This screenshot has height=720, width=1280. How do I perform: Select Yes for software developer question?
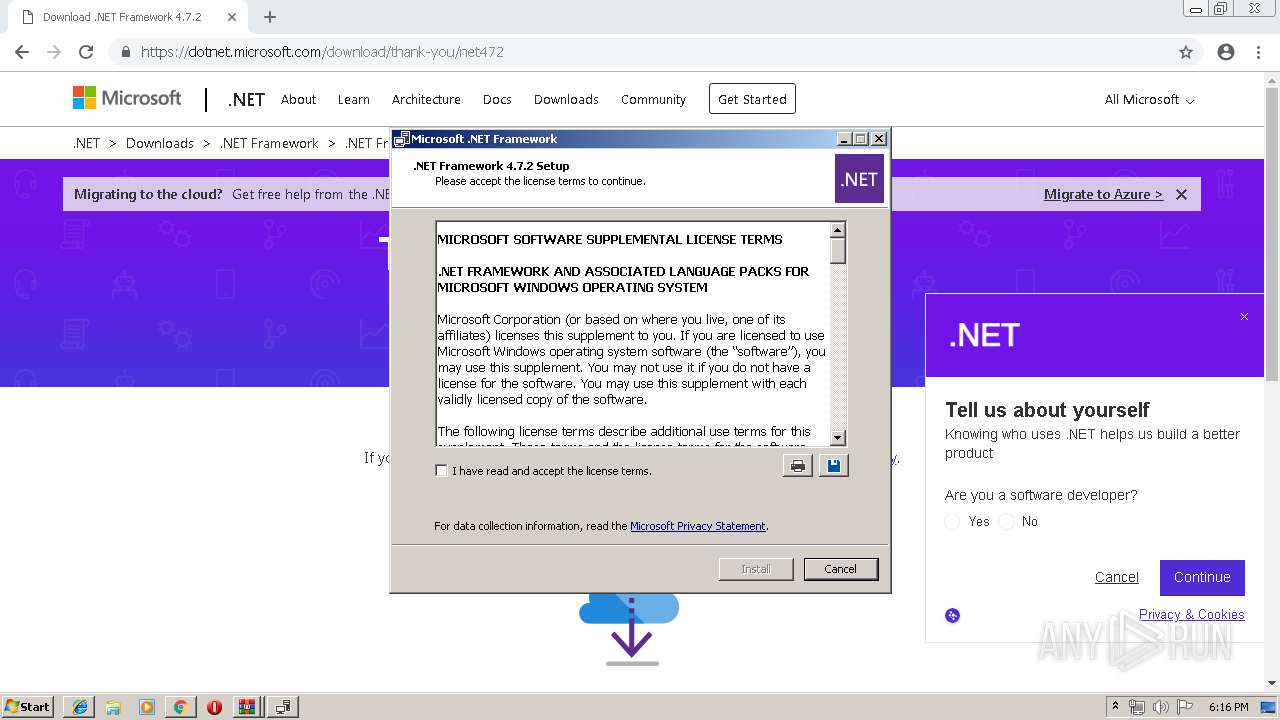(x=952, y=521)
